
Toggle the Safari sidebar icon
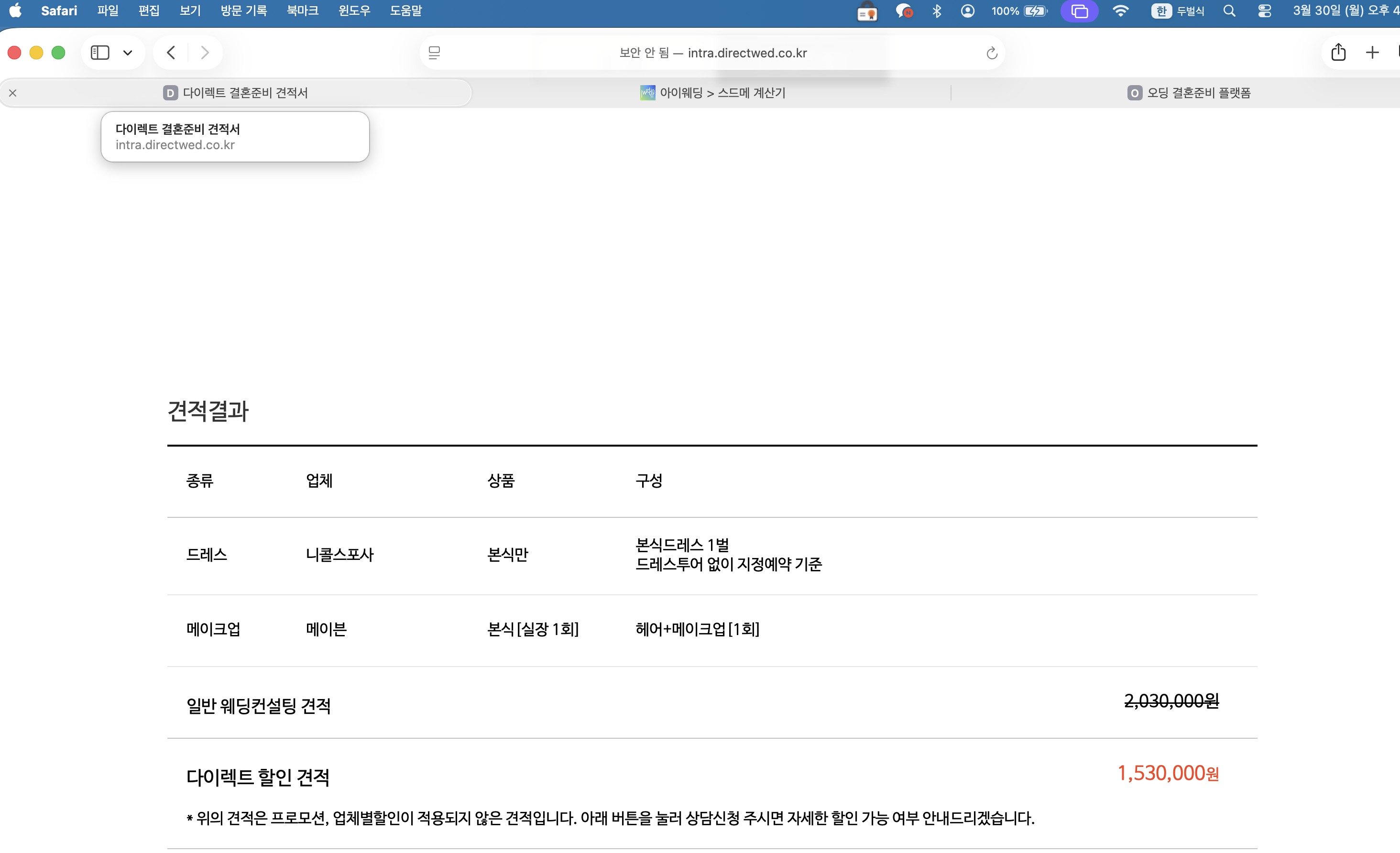point(99,52)
